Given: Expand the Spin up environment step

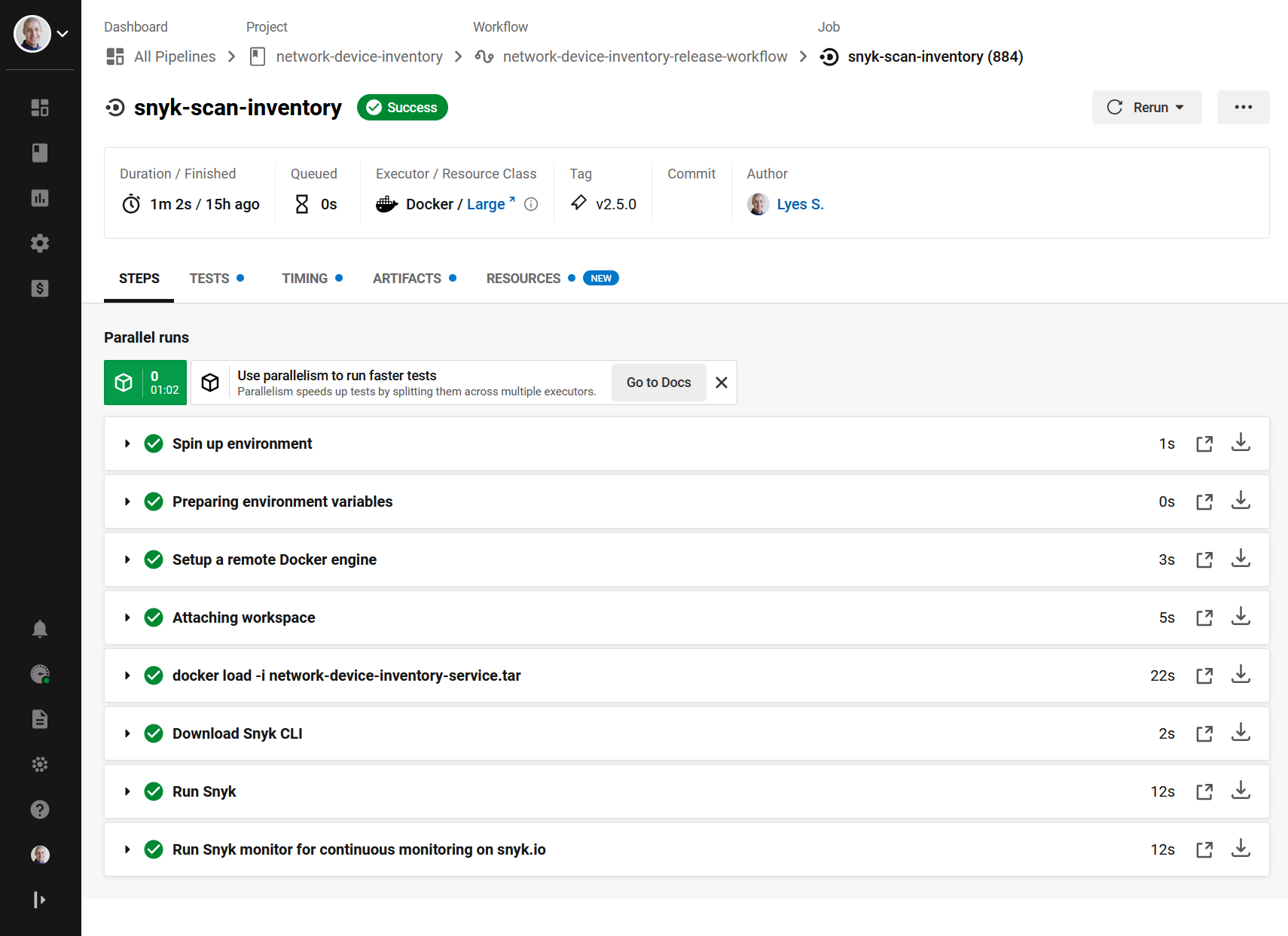Looking at the screenshot, I should pos(127,444).
